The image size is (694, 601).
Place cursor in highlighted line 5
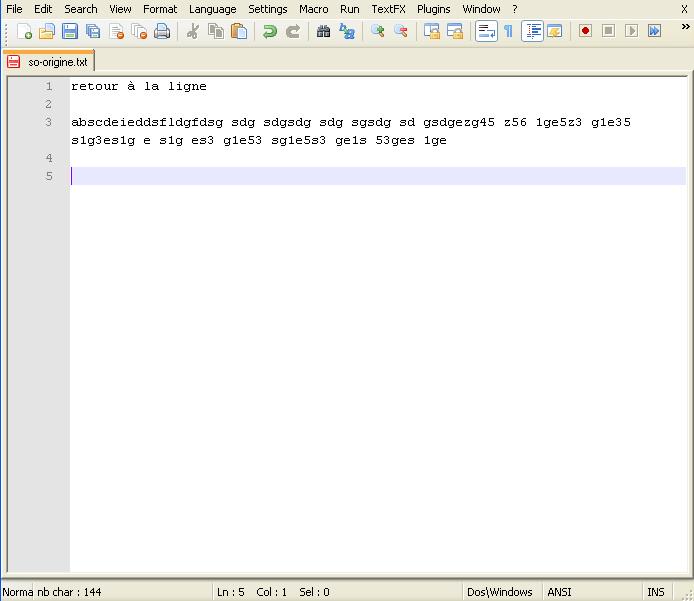tap(378, 176)
